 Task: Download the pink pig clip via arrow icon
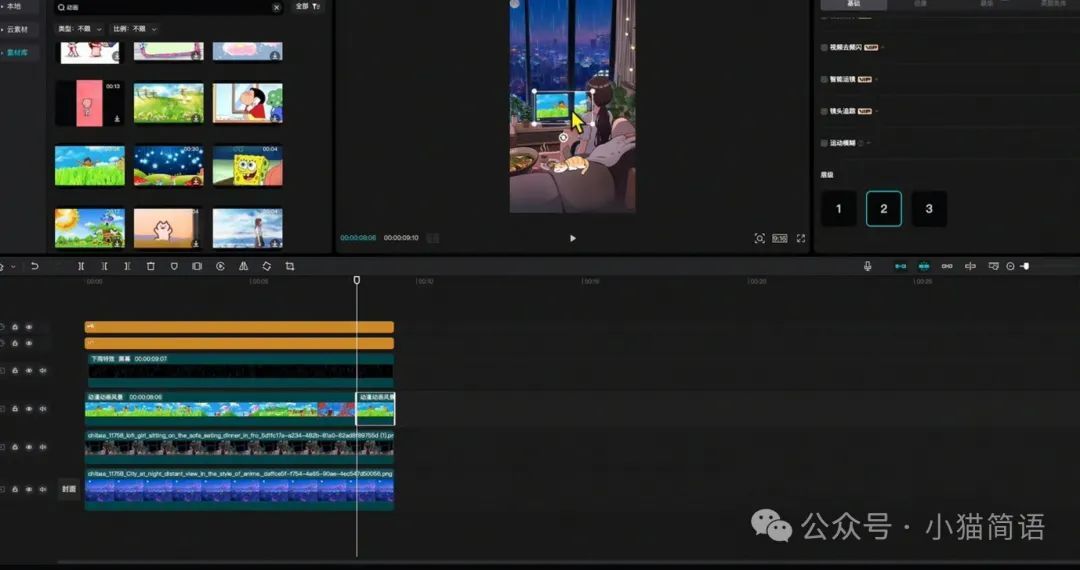117,119
